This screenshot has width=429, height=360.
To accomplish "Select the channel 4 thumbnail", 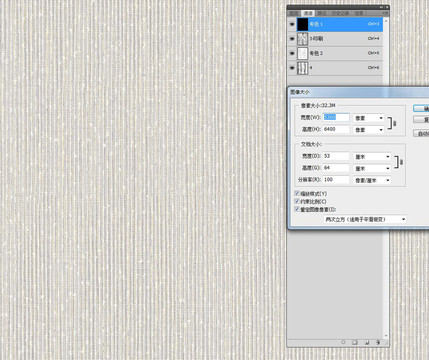I will (302, 68).
